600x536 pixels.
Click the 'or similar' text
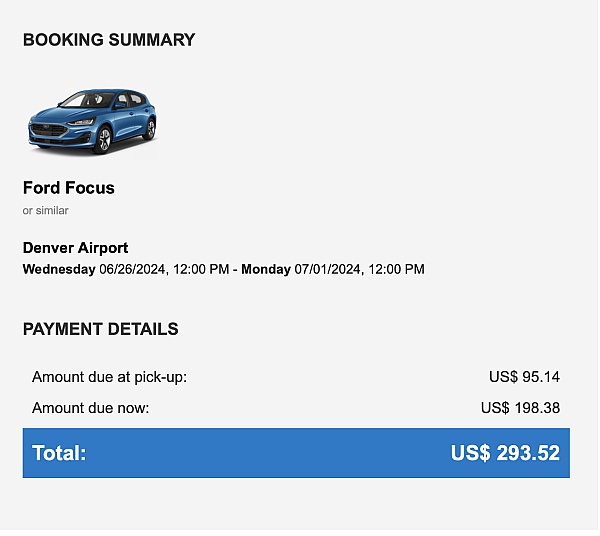pos(46,210)
